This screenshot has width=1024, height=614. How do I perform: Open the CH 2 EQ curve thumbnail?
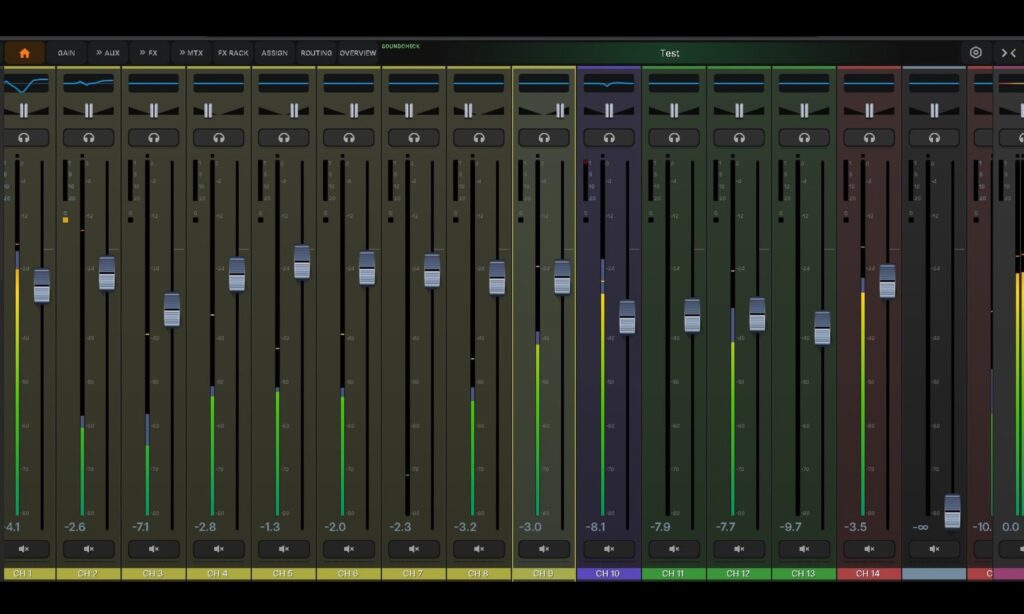pyautogui.click(x=88, y=83)
